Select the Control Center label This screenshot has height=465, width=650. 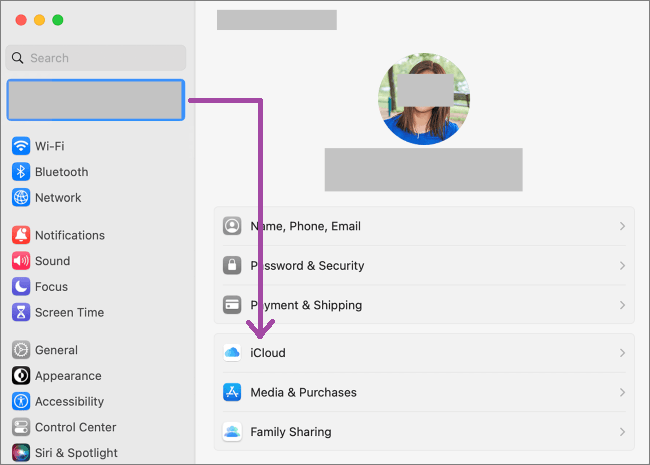coord(76,427)
